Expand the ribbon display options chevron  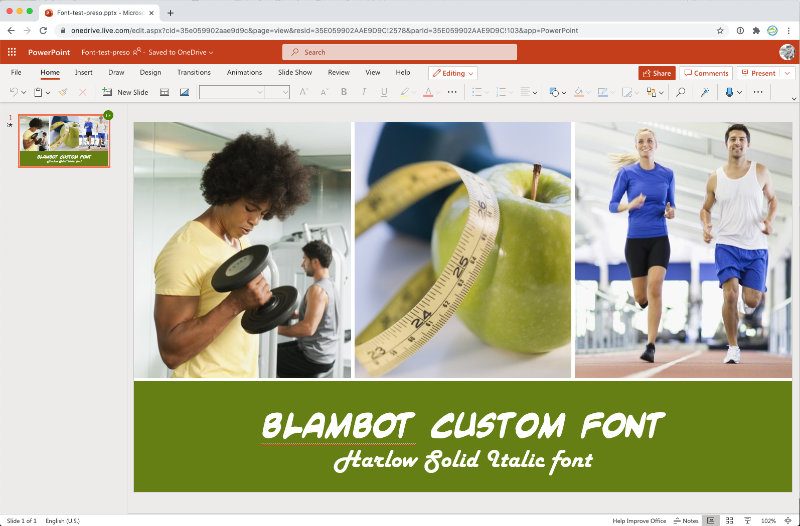click(794, 99)
